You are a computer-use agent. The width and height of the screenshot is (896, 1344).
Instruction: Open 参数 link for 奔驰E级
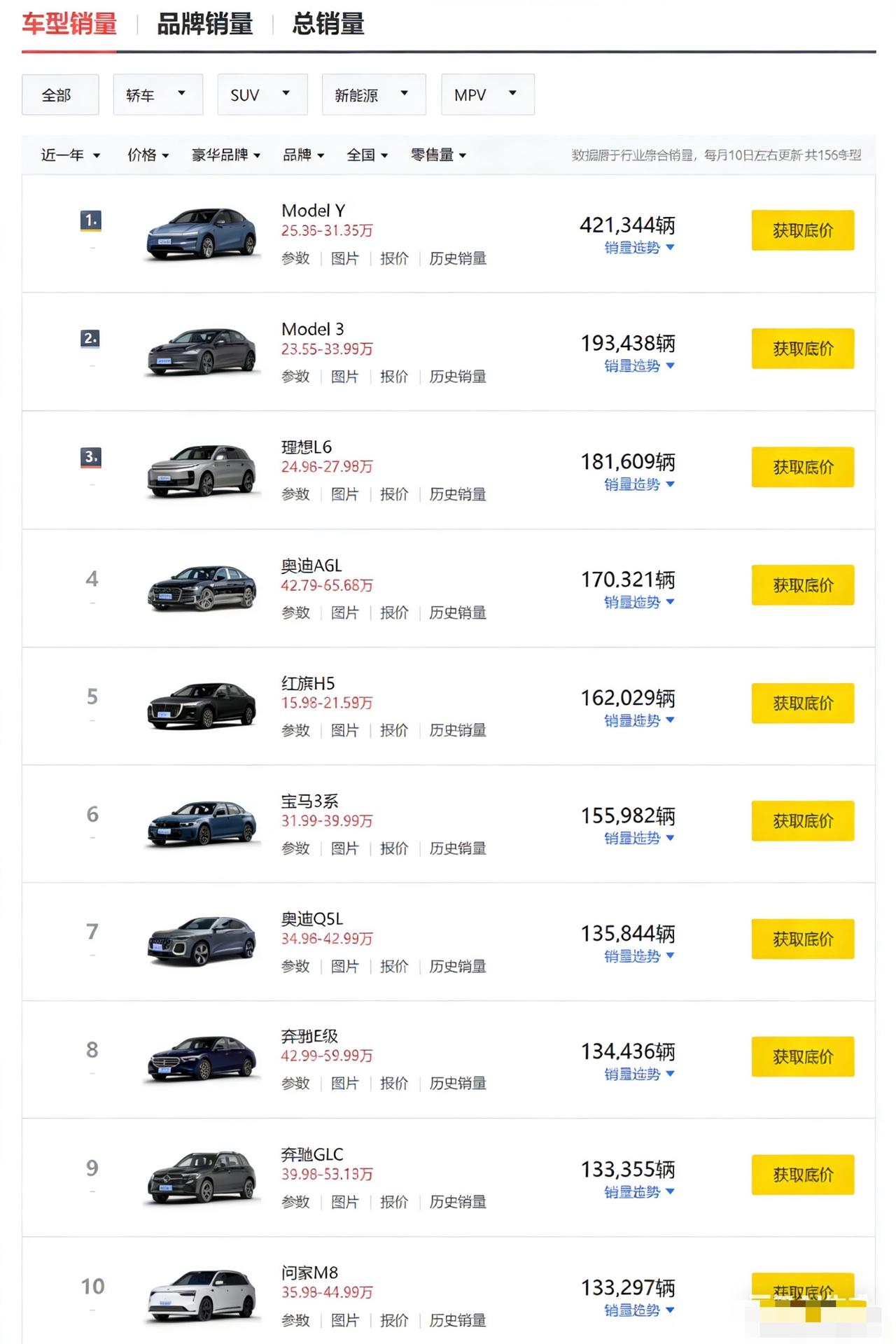(295, 1084)
